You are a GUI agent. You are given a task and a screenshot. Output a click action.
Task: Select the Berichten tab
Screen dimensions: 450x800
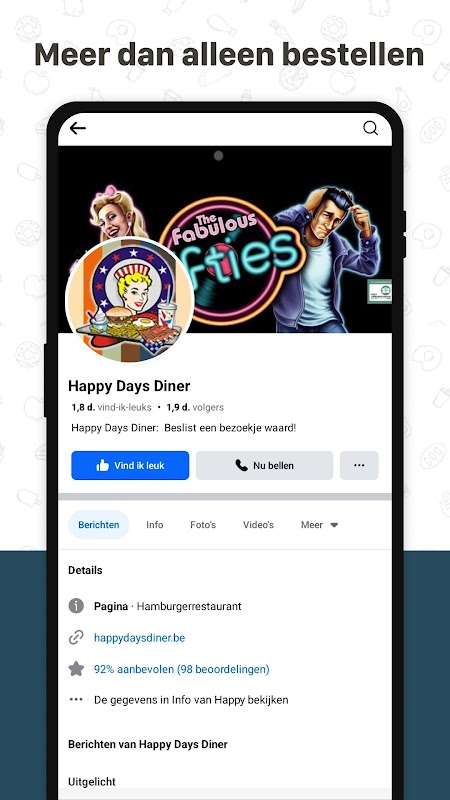click(x=98, y=524)
